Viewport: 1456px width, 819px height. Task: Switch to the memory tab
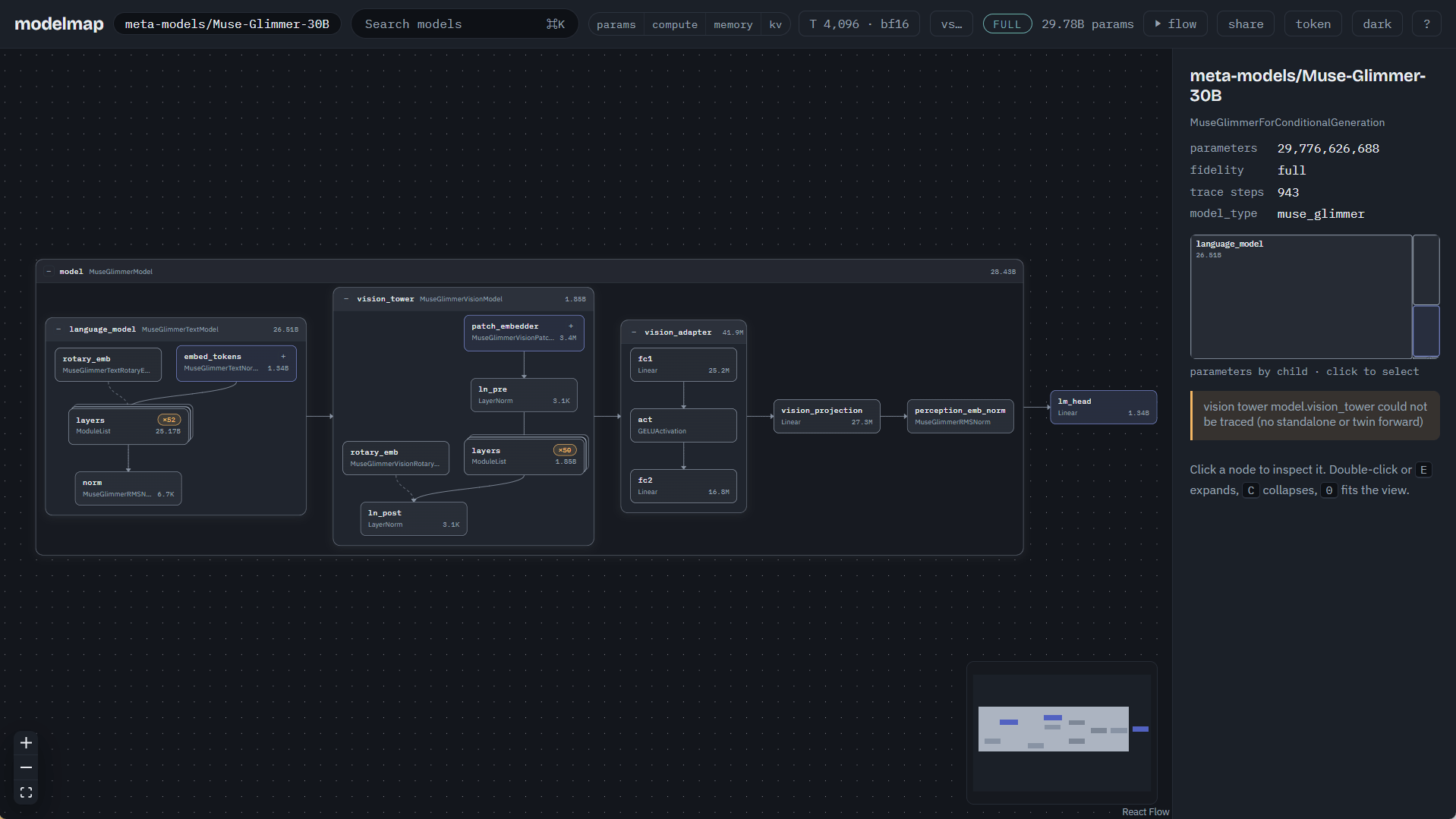[733, 24]
